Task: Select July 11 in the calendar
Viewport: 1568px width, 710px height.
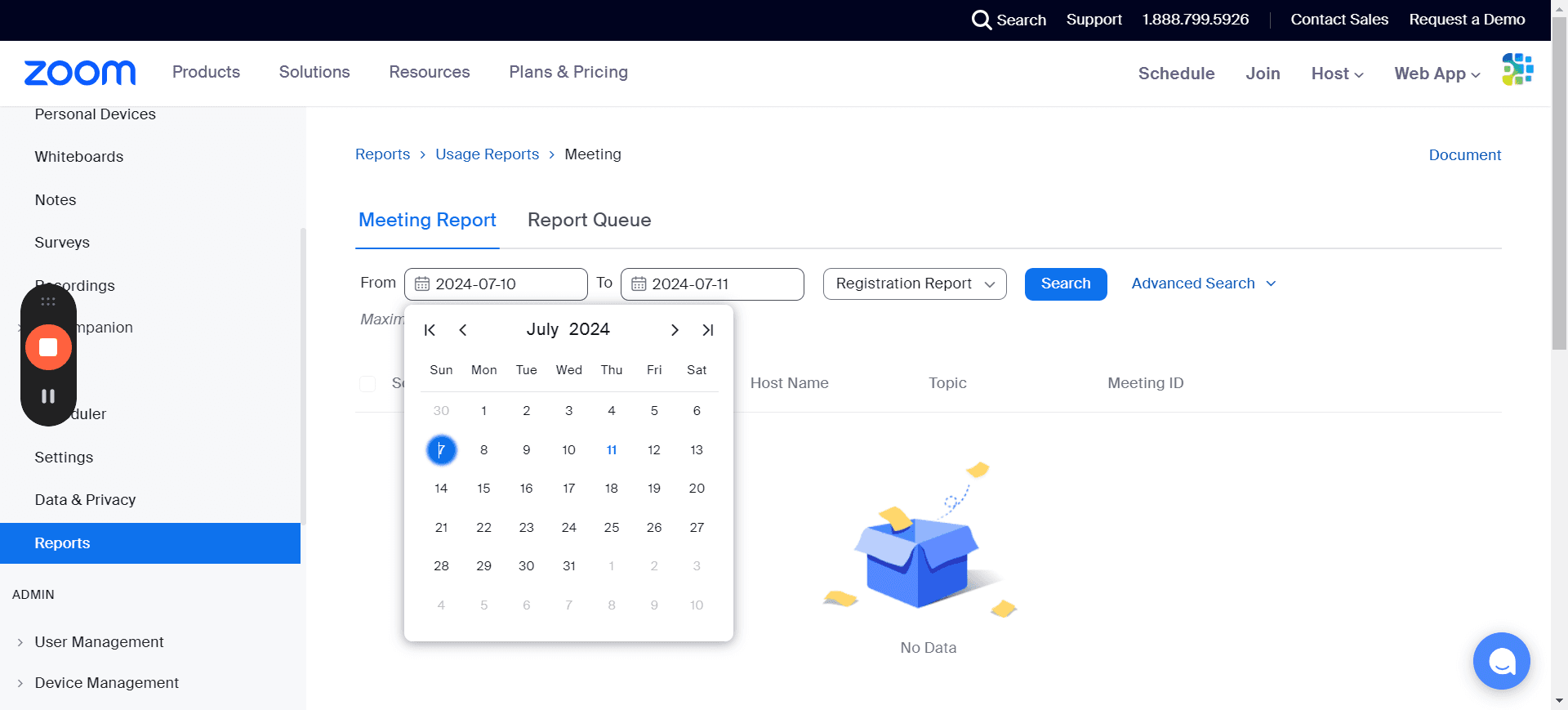Action: (612, 450)
